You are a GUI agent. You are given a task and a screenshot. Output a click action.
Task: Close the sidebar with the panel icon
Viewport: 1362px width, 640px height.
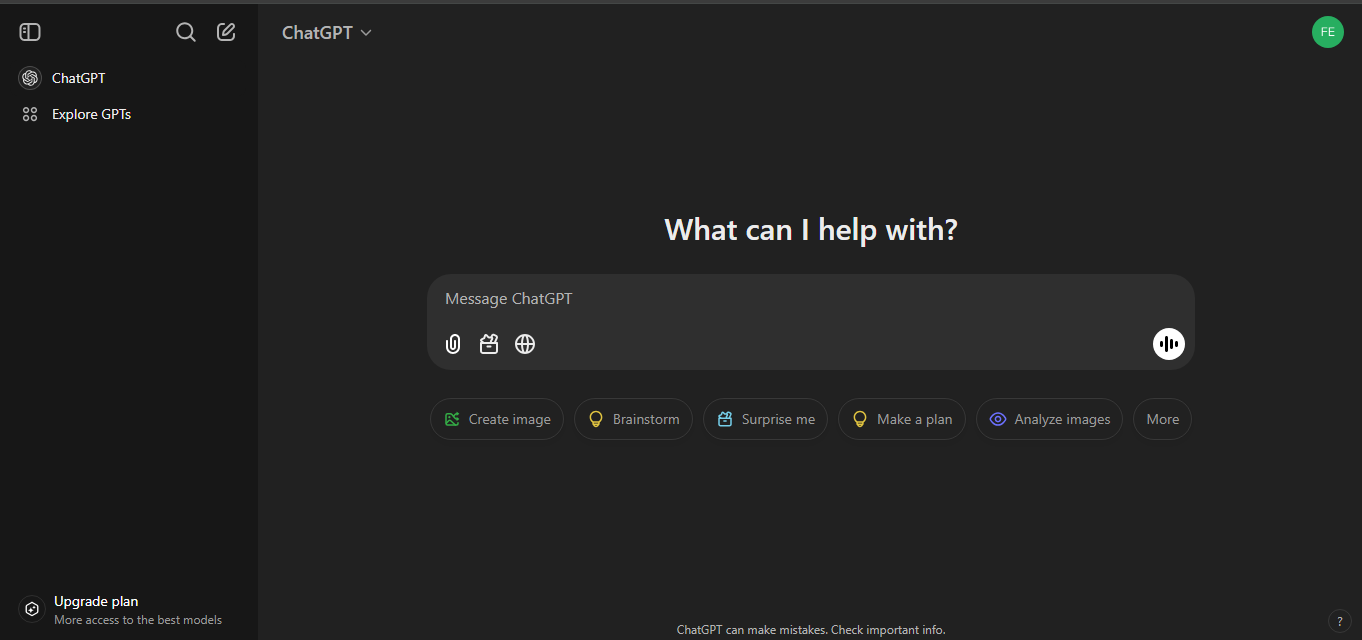(x=30, y=32)
